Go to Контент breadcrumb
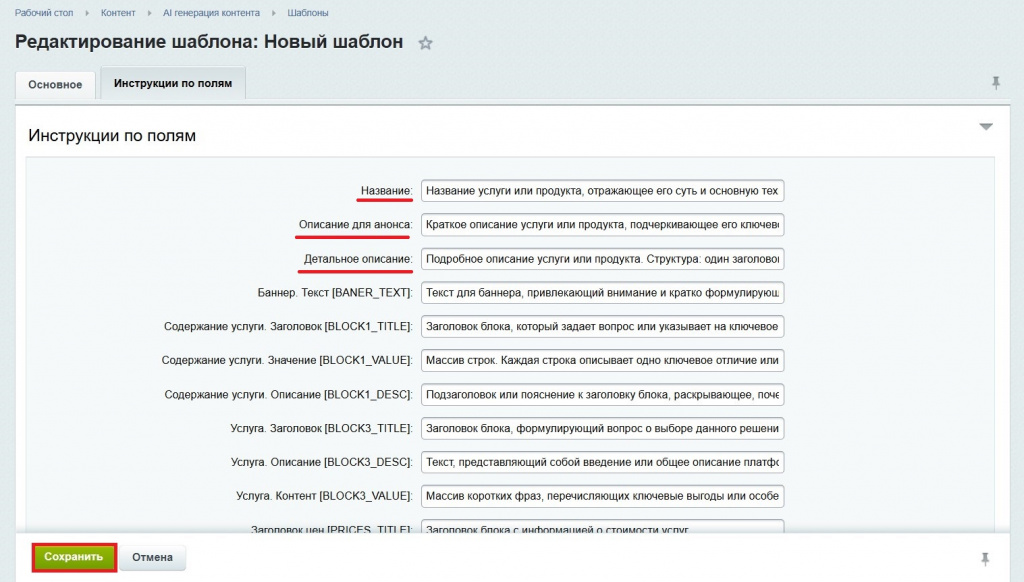This screenshot has height=582, width=1024. [x=118, y=13]
